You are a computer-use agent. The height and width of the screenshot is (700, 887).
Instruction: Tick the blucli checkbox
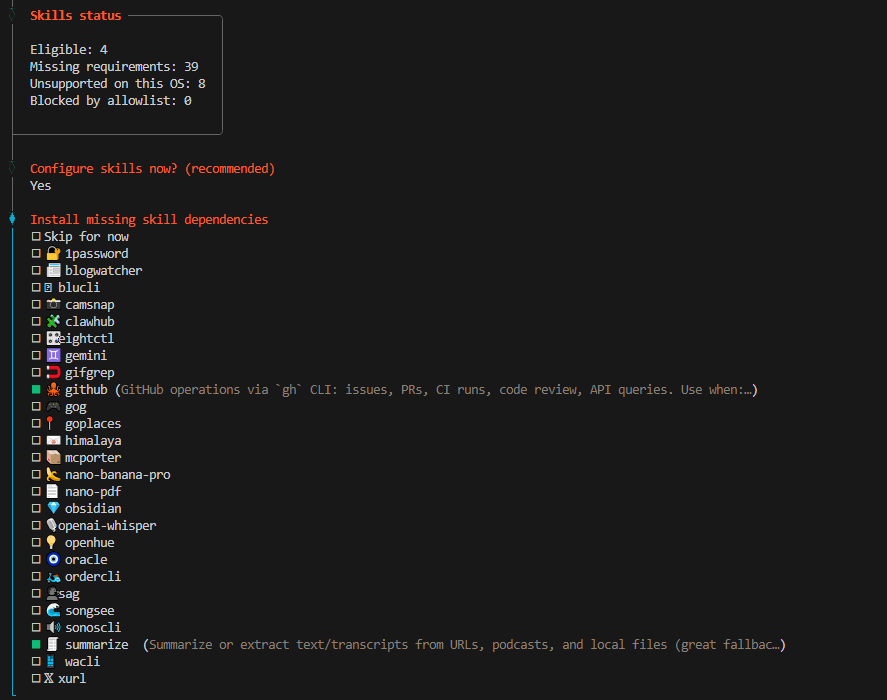point(36,287)
